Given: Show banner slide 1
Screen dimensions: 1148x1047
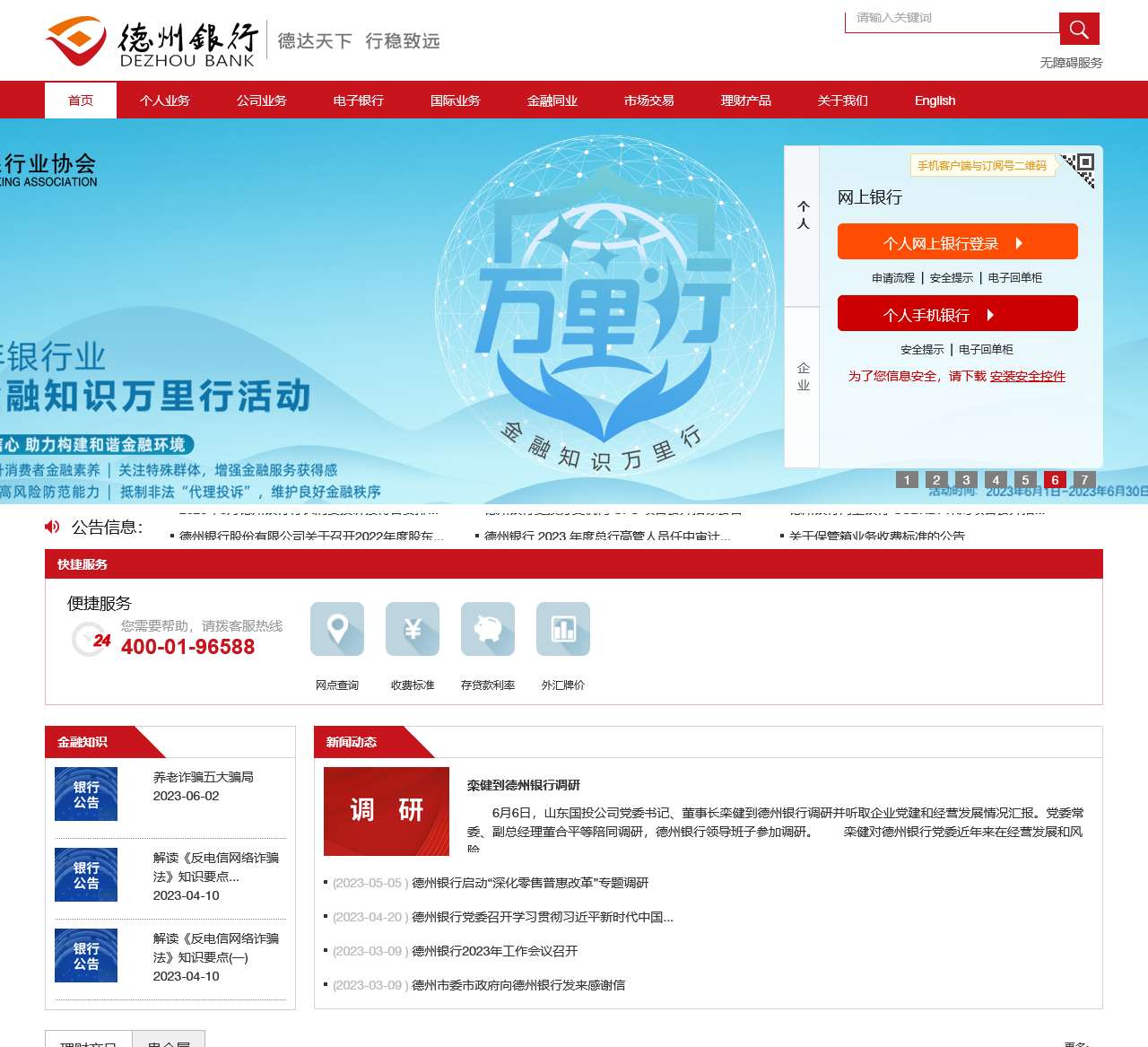Looking at the screenshot, I should 907,480.
